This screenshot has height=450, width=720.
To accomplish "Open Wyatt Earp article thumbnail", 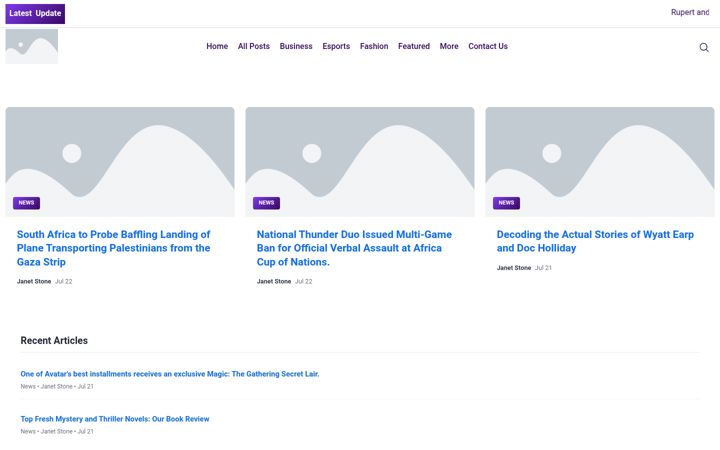I will [x=600, y=162].
